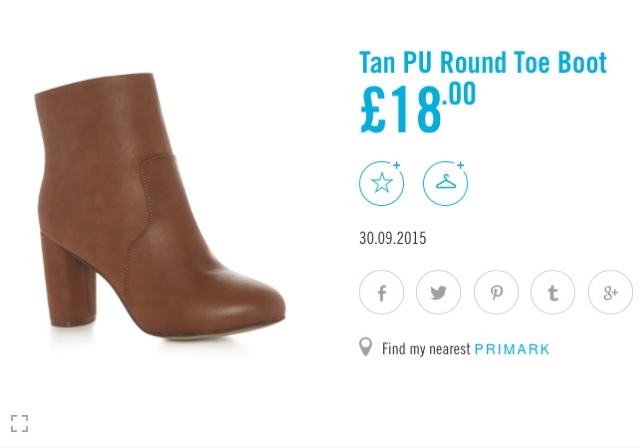Share via the Google Plus icon
The width and height of the screenshot is (640, 448).
tap(610, 292)
